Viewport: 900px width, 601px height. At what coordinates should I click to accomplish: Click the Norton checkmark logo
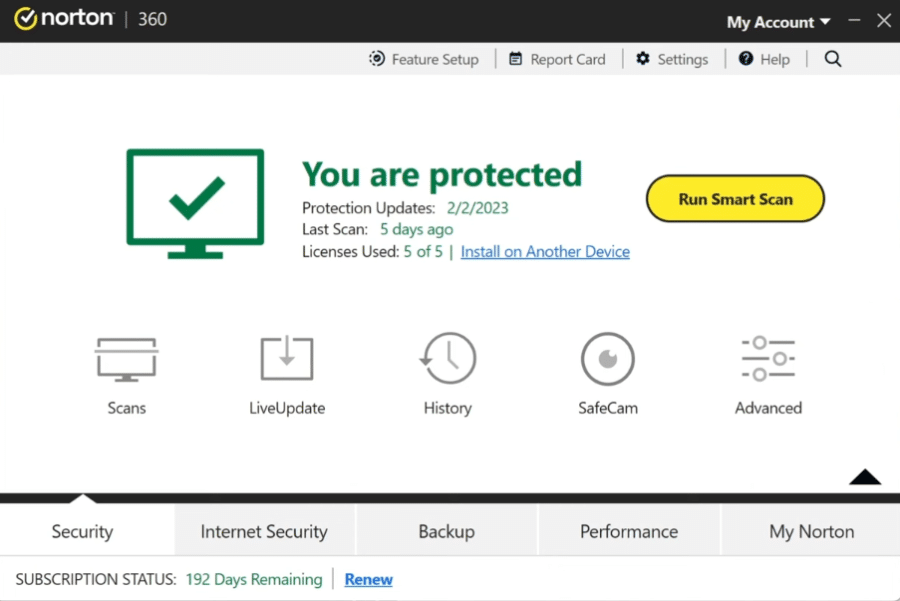(25, 19)
